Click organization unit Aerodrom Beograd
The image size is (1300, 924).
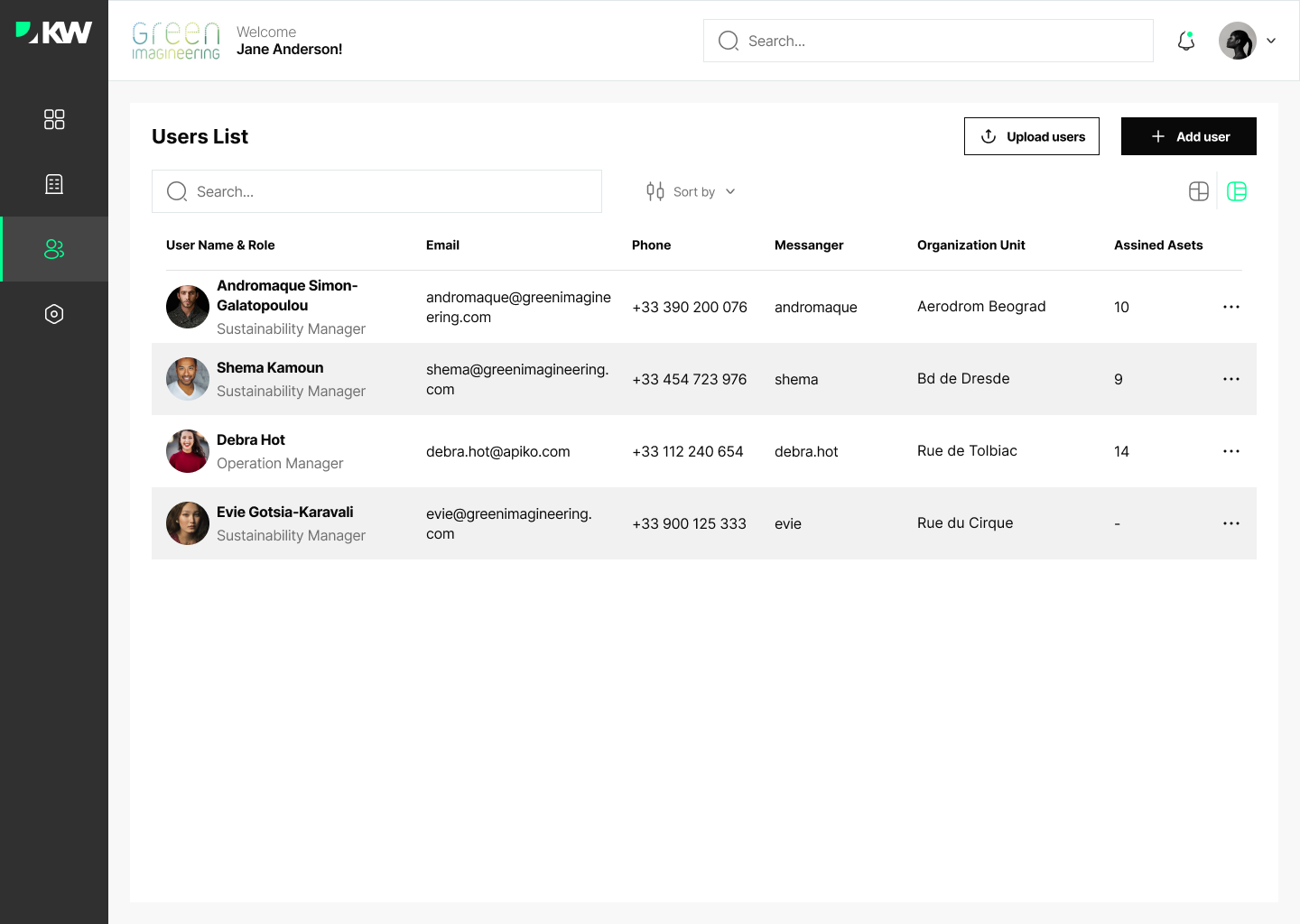pyautogui.click(x=981, y=306)
